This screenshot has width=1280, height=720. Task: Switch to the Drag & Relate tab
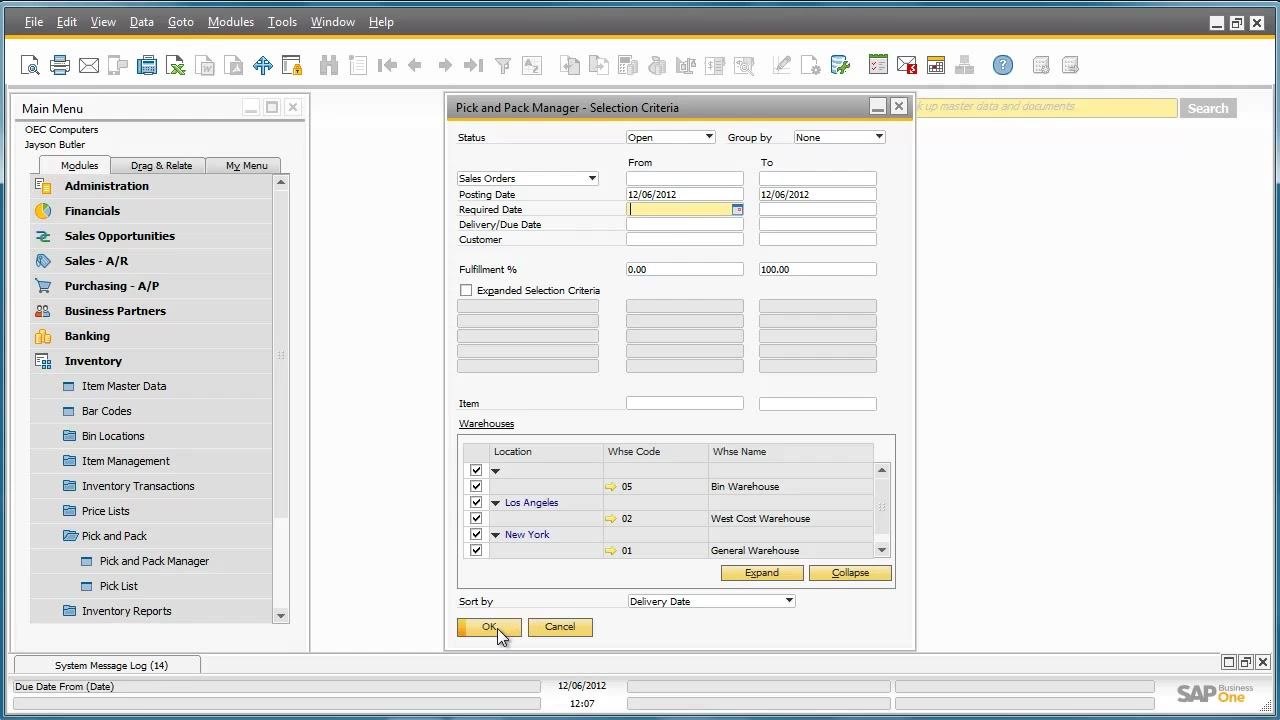pyautogui.click(x=161, y=166)
